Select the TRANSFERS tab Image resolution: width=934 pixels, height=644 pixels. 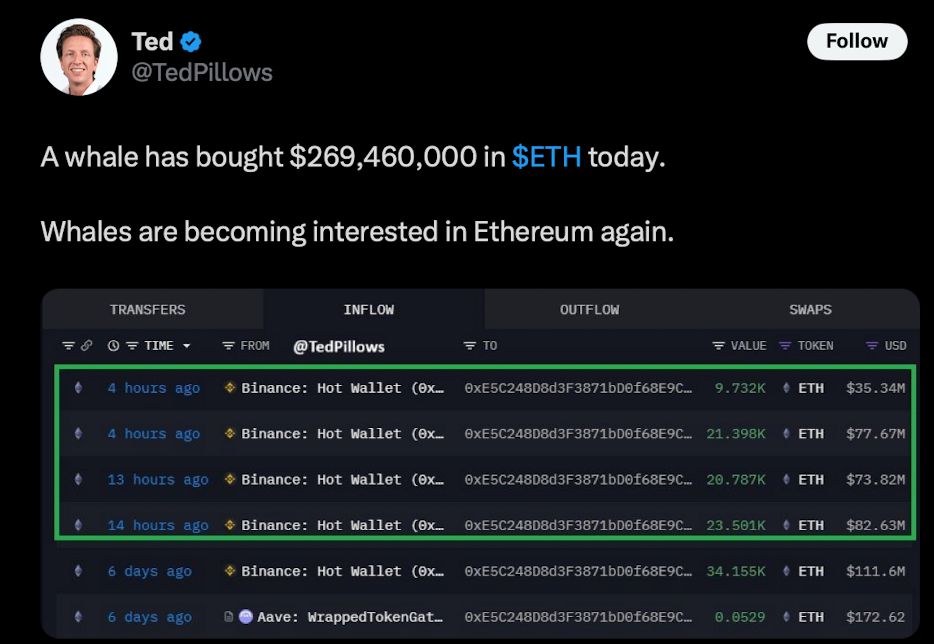[148, 309]
